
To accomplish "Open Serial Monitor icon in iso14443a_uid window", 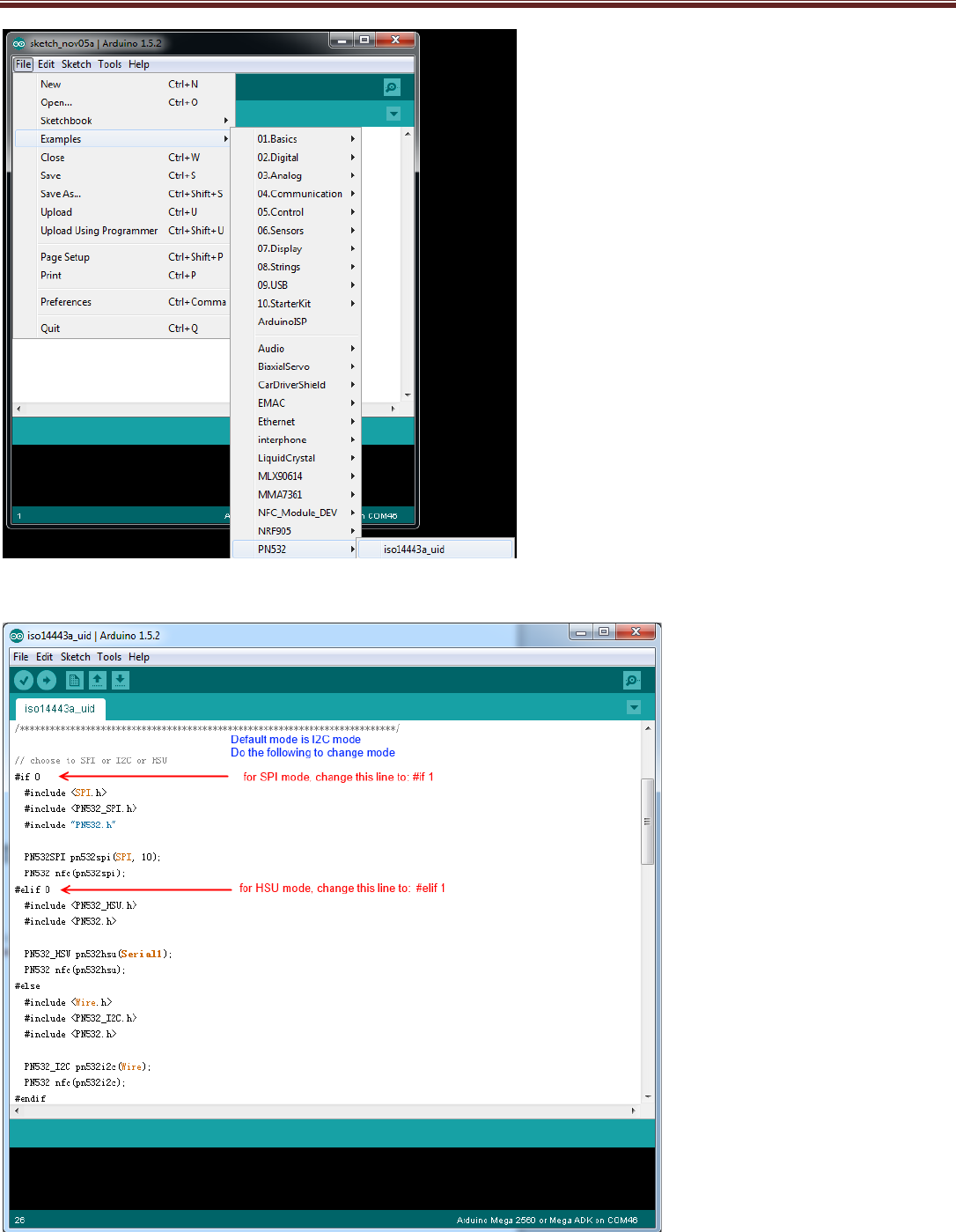I will tap(632, 680).
